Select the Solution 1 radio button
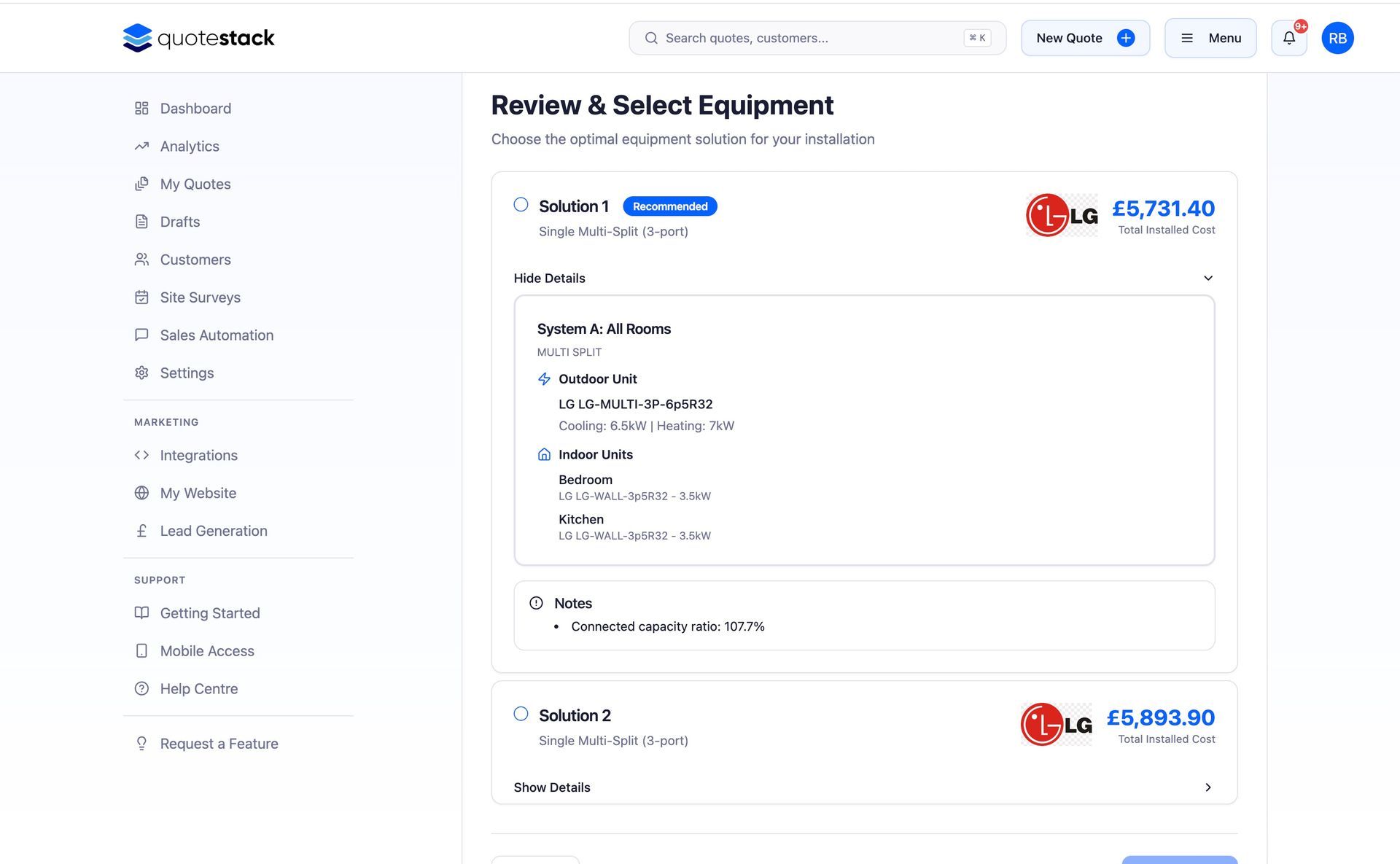Screen dimensions: 1400x864 [x=521, y=205]
